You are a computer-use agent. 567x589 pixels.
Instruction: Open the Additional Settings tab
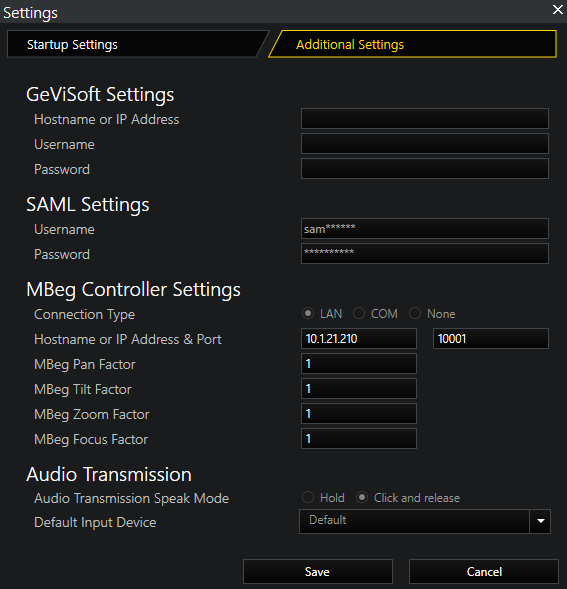pos(413,44)
